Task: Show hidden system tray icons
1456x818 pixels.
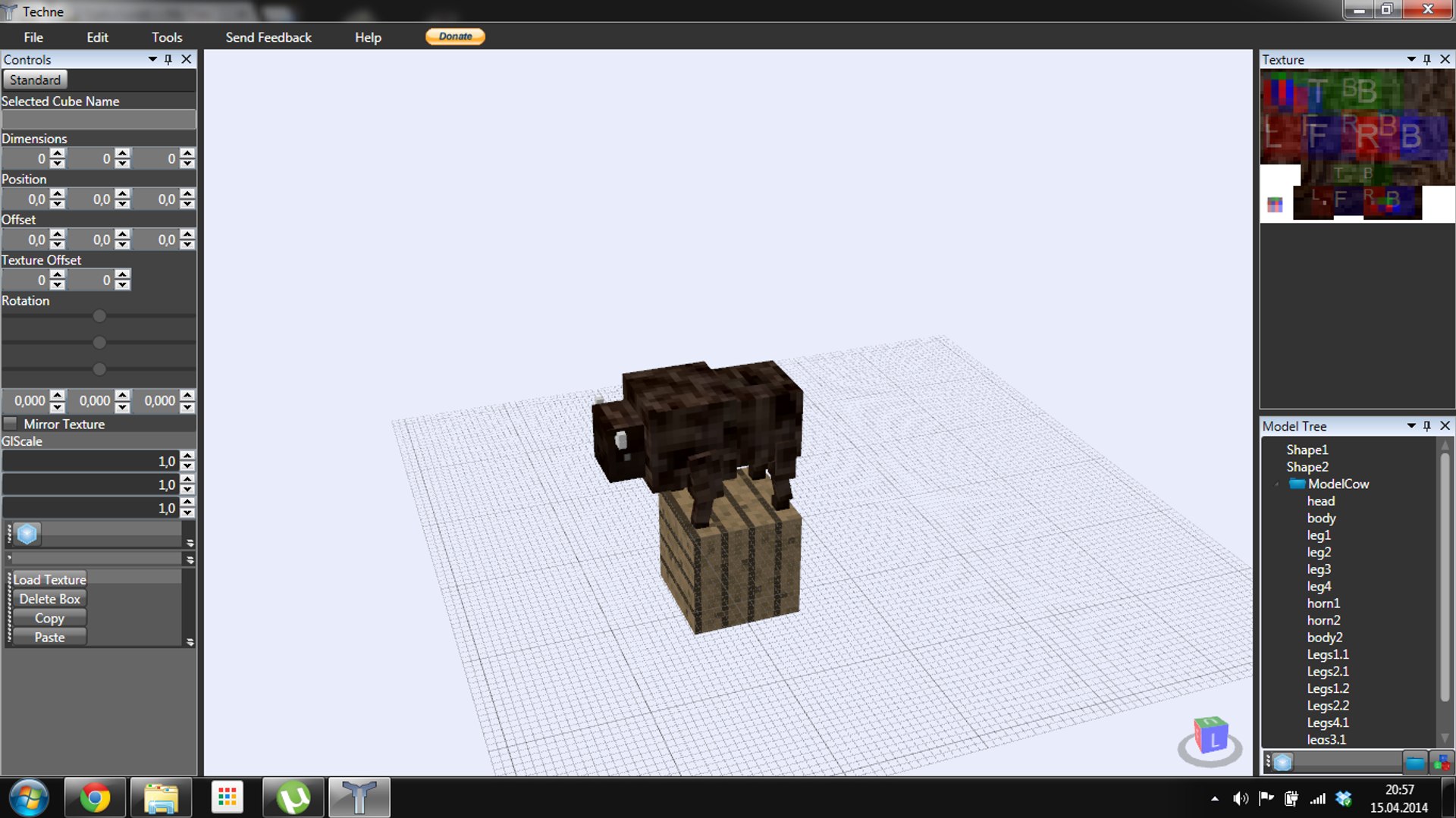Action: click(x=1215, y=799)
